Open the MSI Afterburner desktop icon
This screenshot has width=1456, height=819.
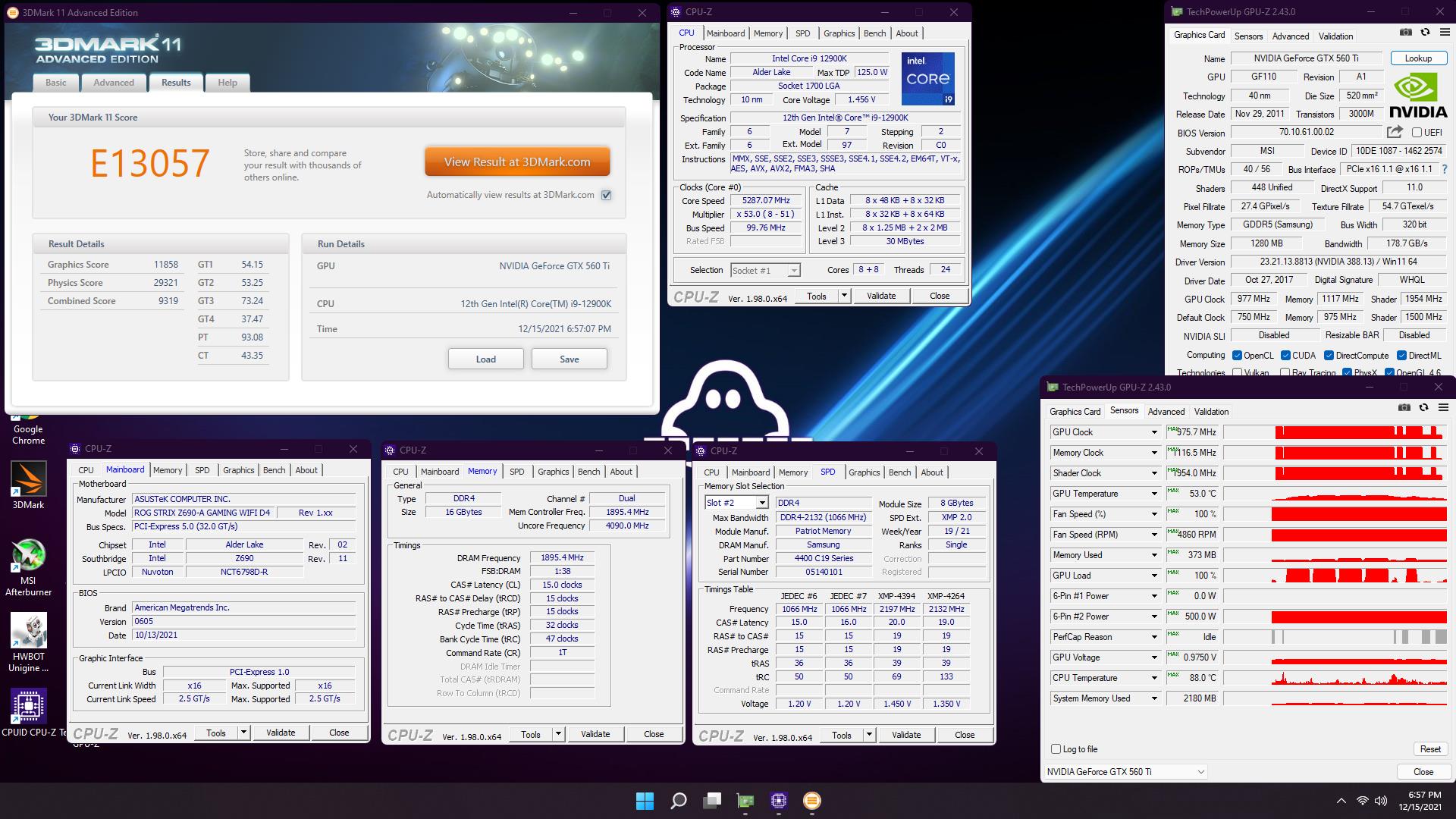tap(28, 567)
